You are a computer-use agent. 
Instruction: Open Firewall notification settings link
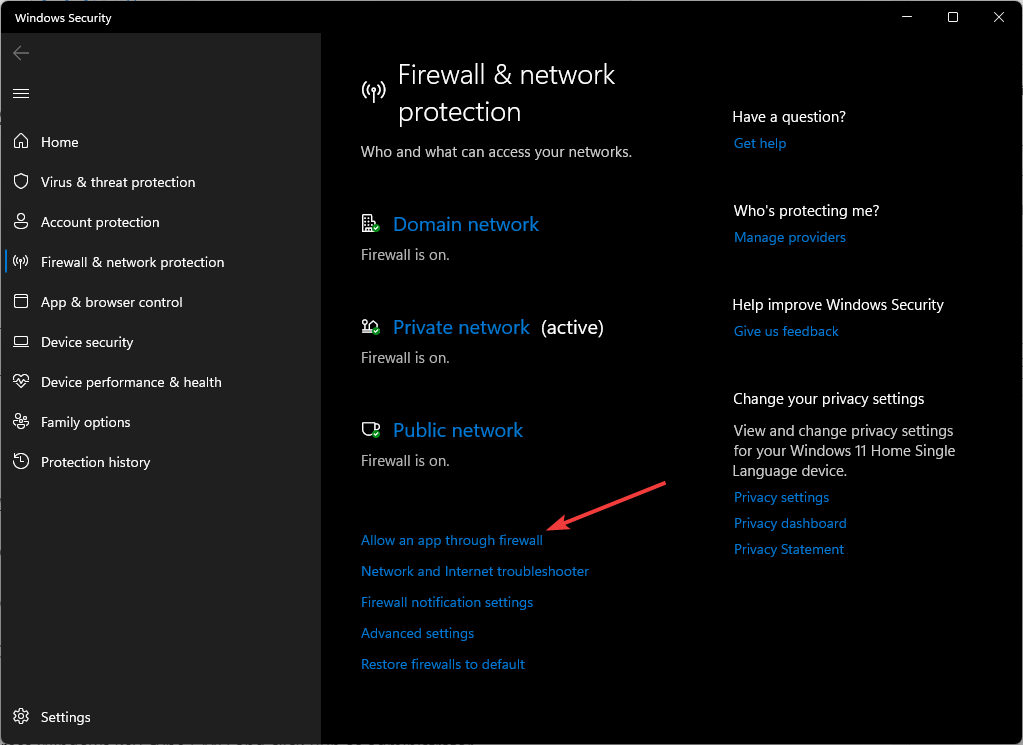(x=447, y=602)
